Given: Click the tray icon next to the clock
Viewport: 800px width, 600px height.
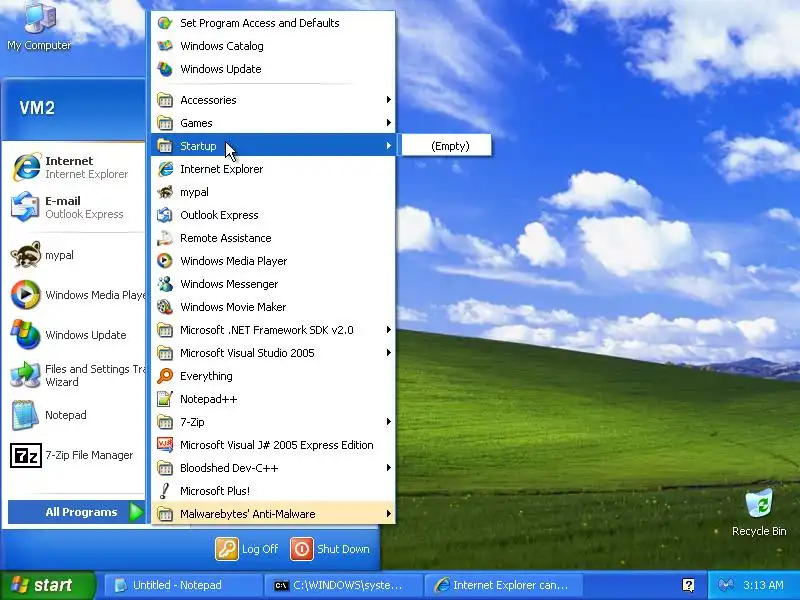Looking at the screenshot, I should pos(726,585).
